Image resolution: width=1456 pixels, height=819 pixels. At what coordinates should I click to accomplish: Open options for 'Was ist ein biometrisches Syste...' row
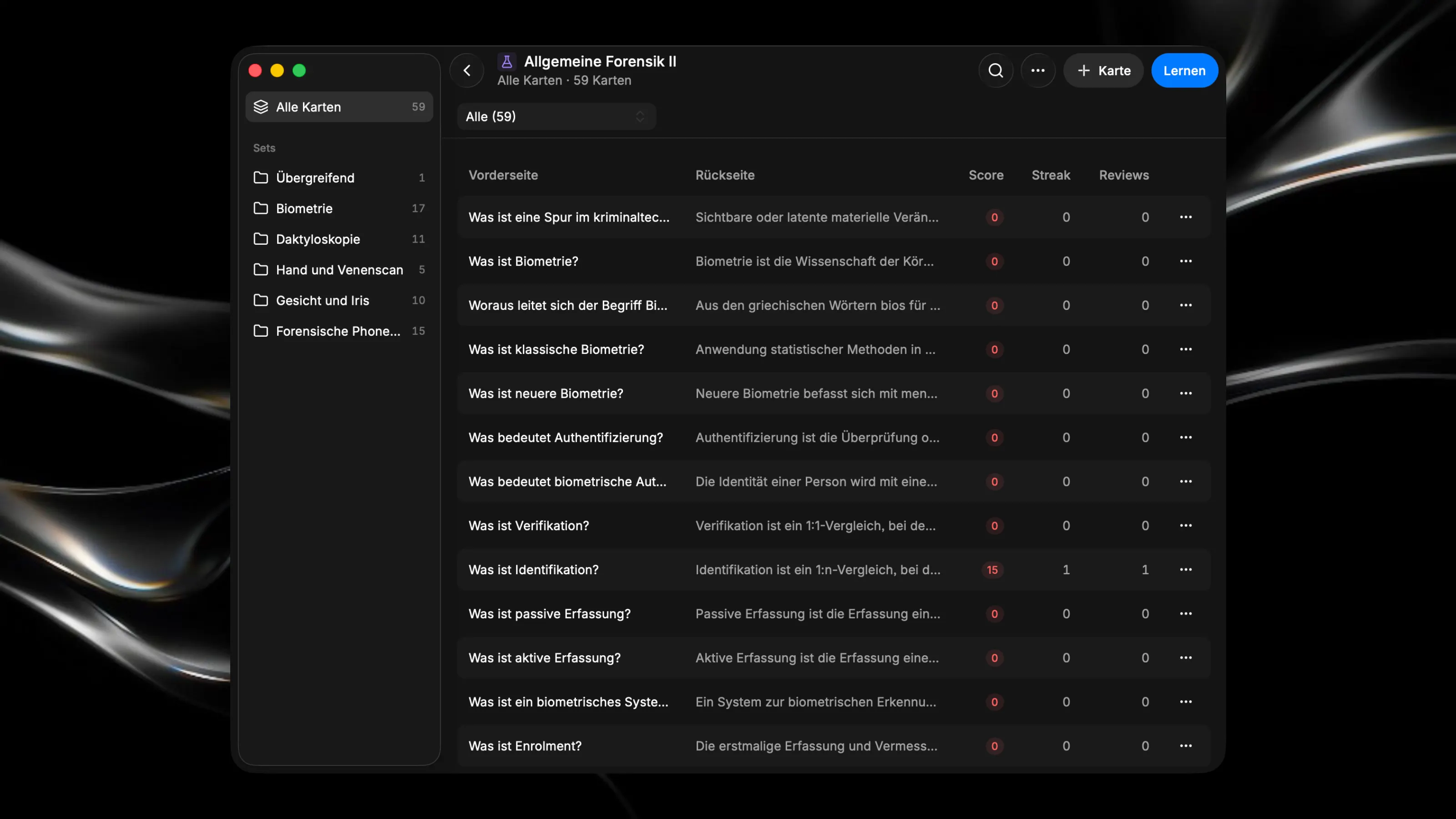[x=1186, y=702]
